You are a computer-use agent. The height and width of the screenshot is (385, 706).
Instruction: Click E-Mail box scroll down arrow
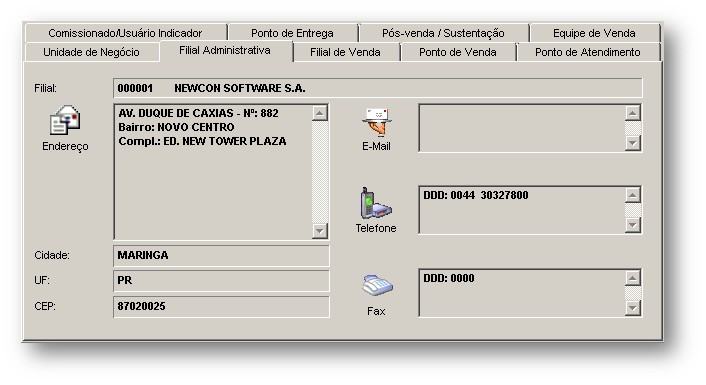pos(633,143)
